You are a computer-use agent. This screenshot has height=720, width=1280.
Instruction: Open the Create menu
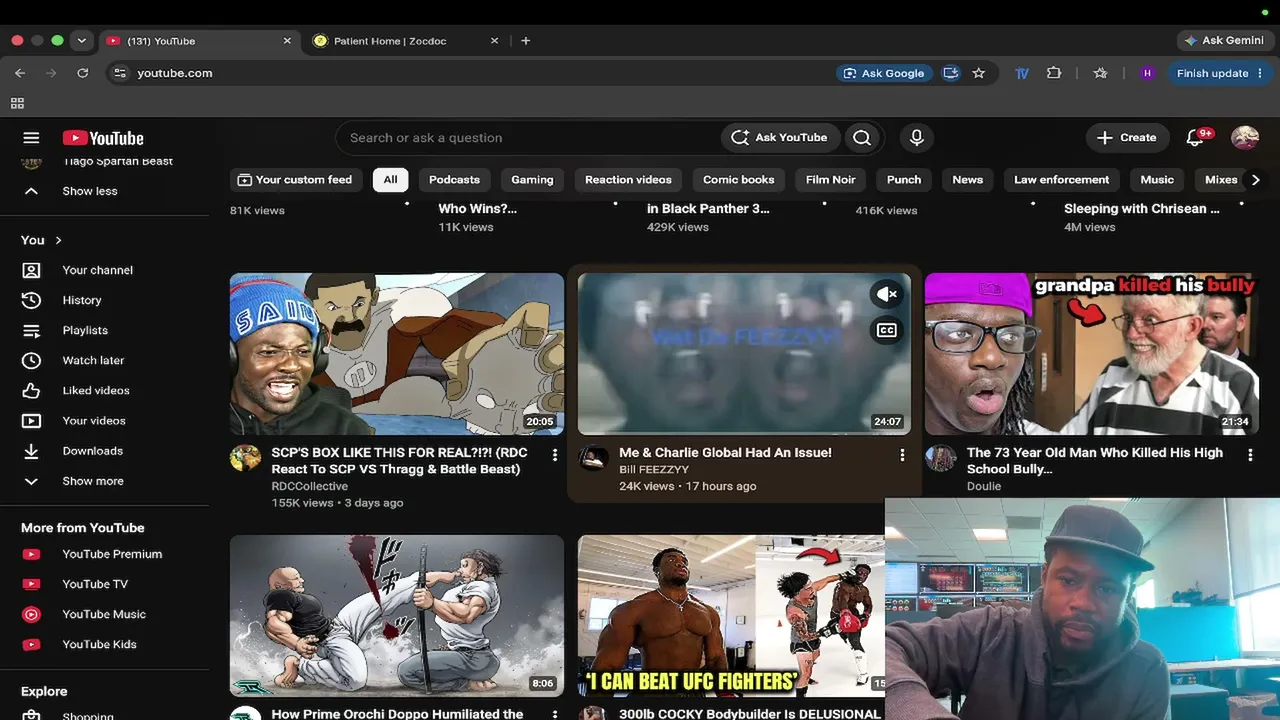[x=1126, y=138]
